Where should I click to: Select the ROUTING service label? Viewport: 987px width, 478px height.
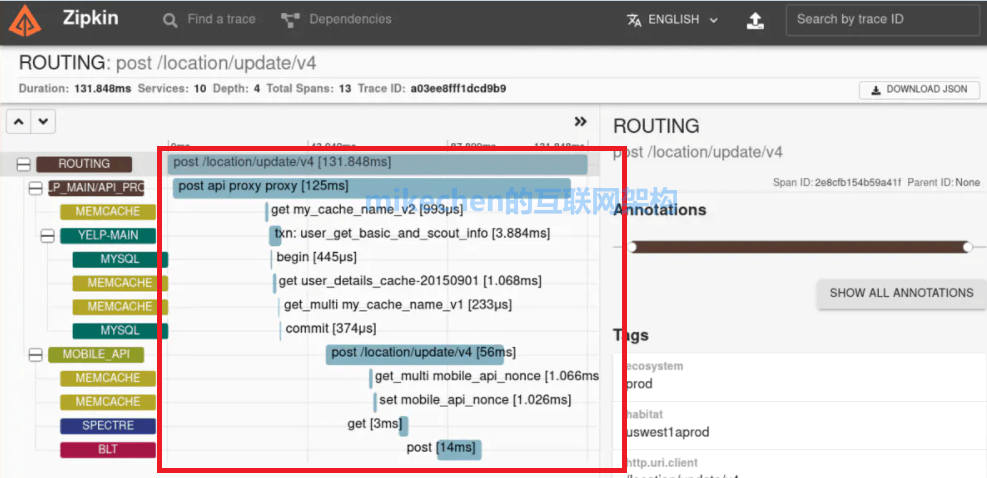(84, 164)
